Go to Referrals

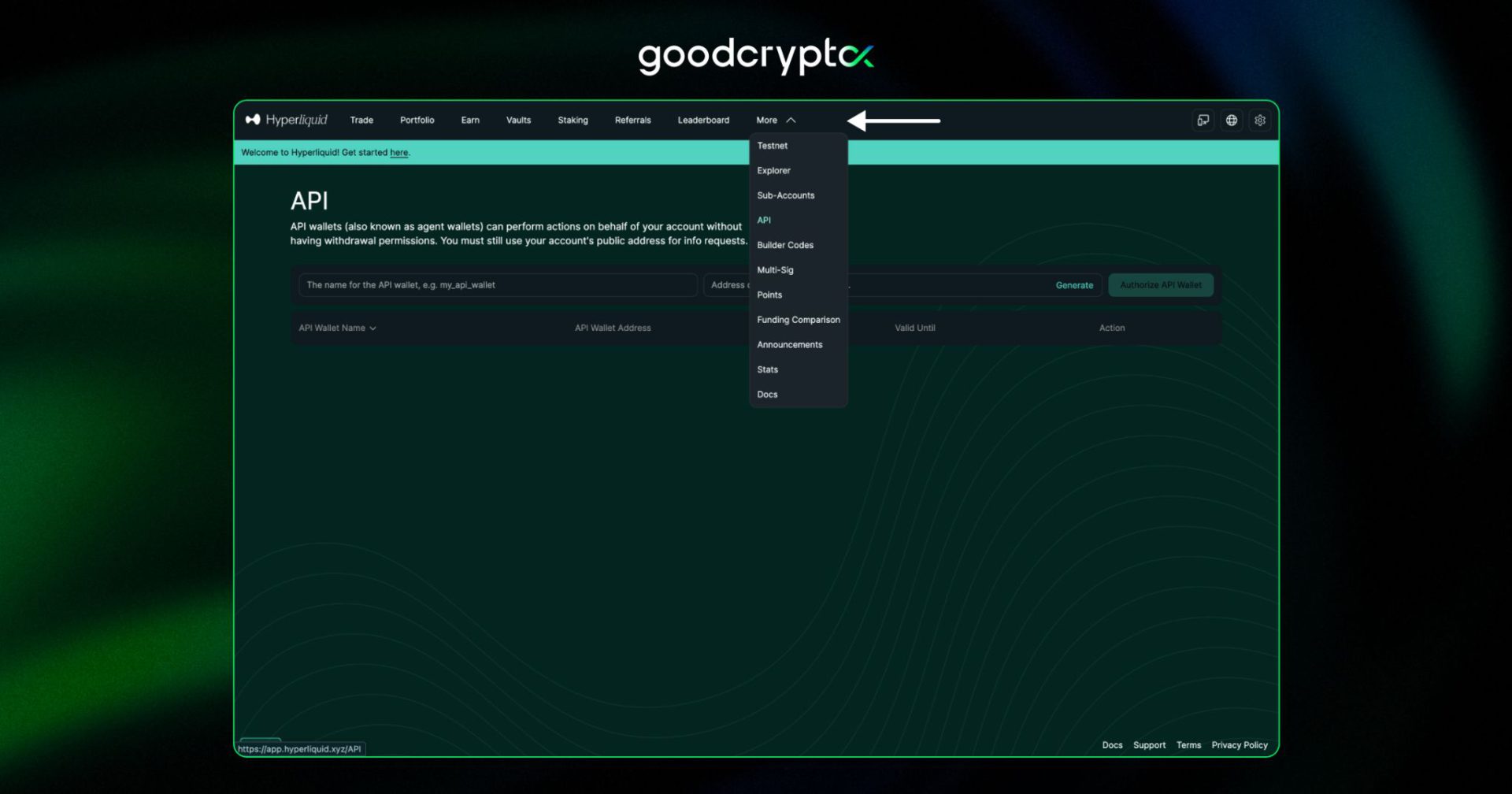(632, 121)
